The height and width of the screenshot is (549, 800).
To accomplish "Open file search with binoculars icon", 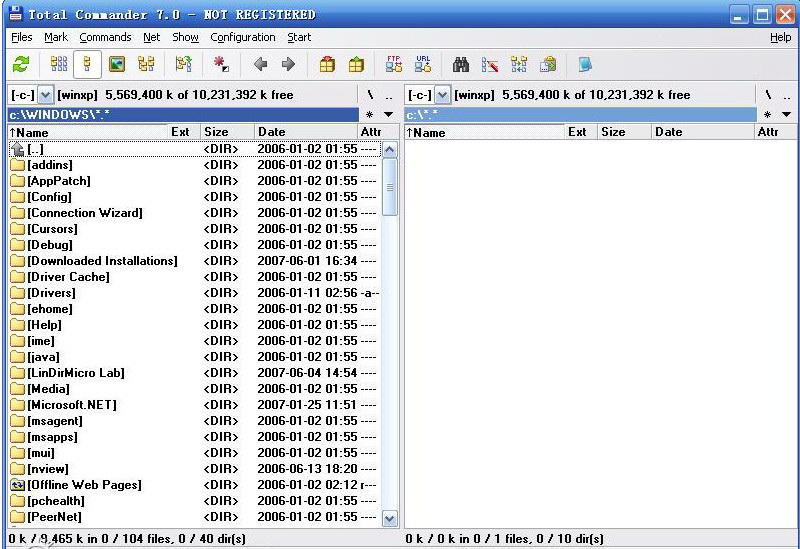I will pyautogui.click(x=461, y=64).
